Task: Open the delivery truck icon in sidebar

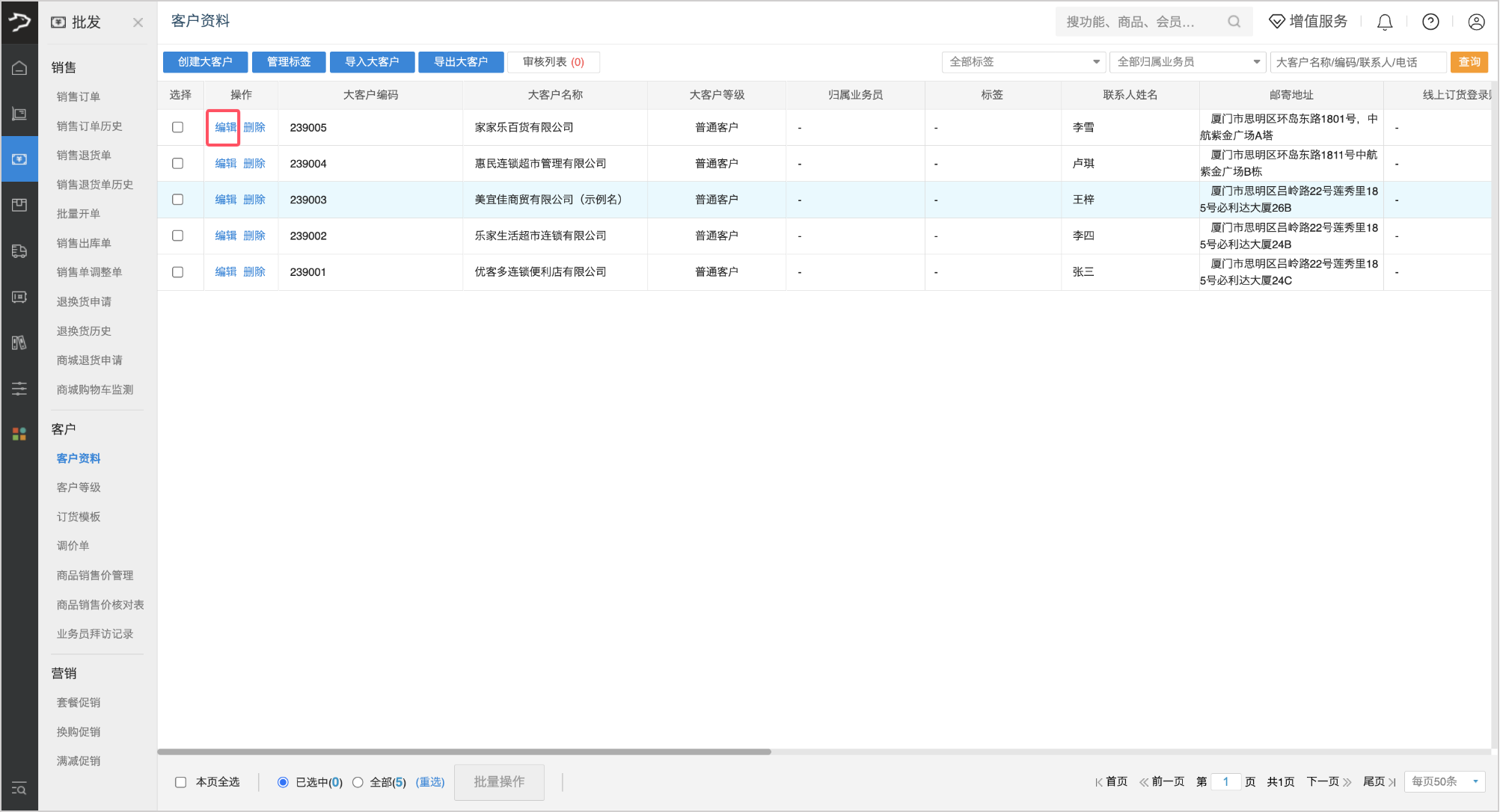Action: pos(19,251)
